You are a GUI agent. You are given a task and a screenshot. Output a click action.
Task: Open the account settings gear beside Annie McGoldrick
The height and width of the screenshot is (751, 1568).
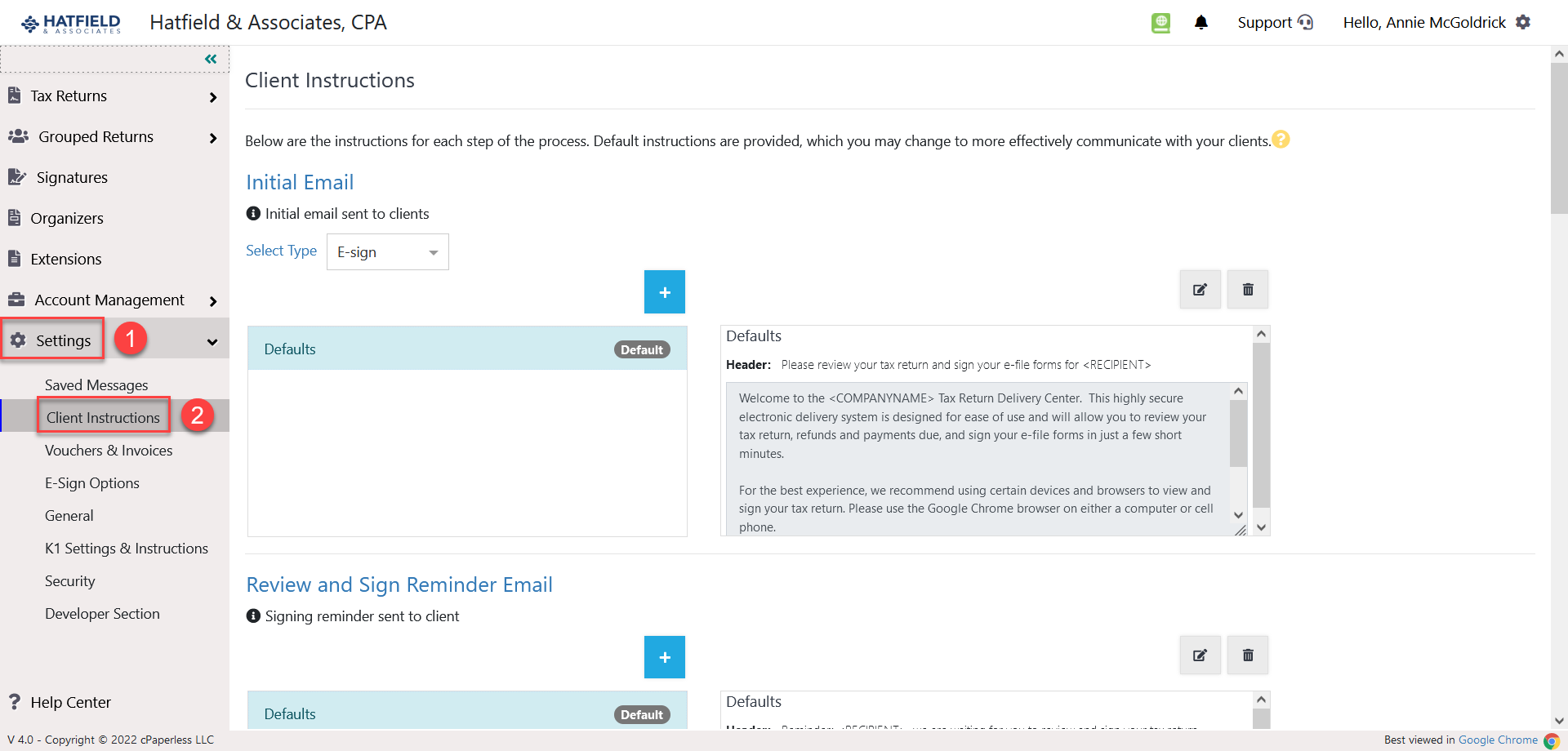point(1524,22)
